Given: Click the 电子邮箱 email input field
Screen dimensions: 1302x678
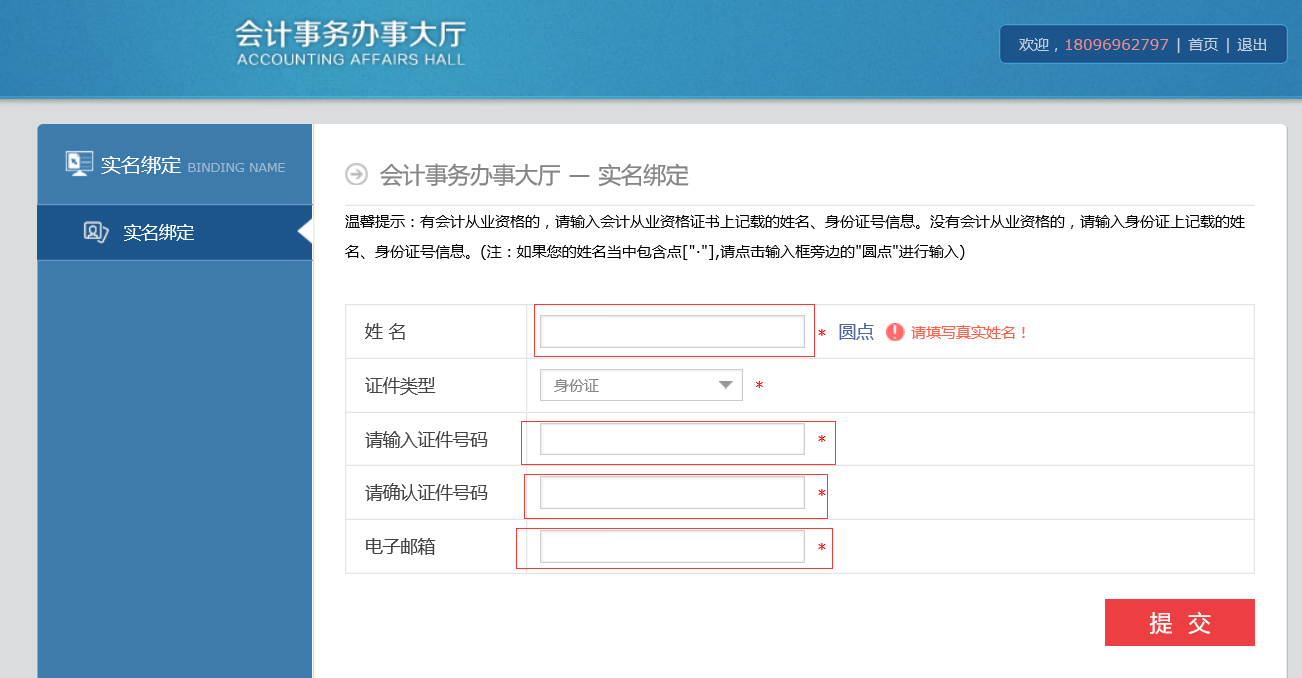Looking at the screenshot, I should (672, 546).
